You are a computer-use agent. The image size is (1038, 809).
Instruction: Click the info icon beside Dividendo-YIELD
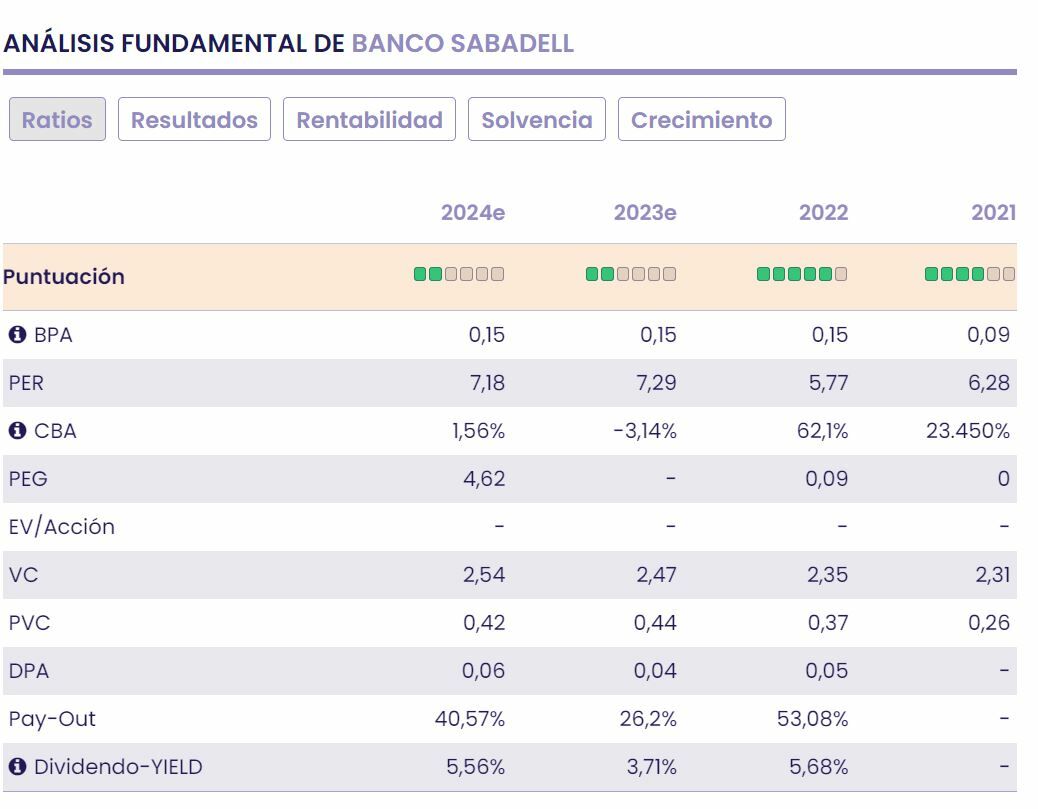click(17, 767)
